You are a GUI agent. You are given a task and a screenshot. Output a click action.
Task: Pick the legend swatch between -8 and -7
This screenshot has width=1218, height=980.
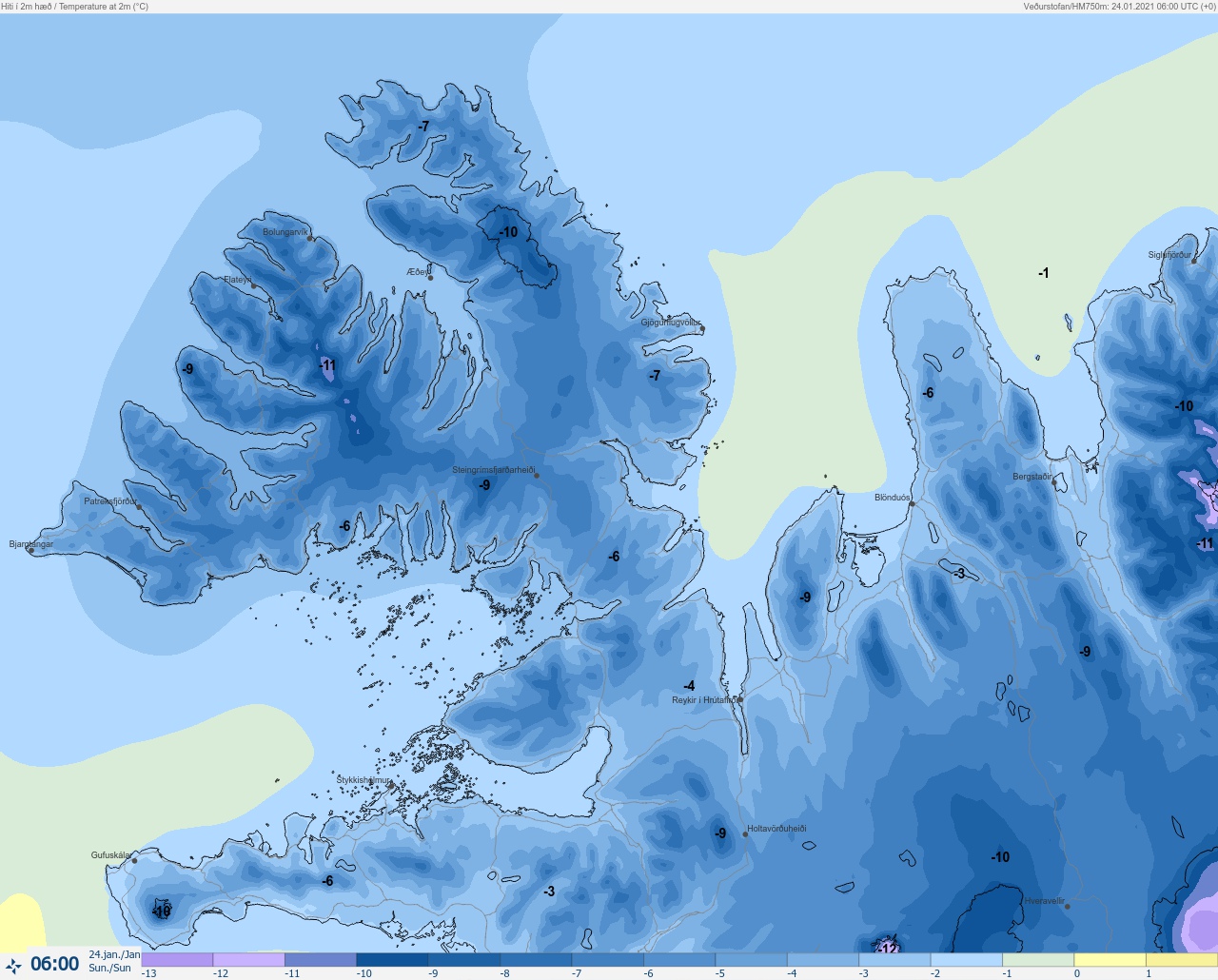point(536,960)
